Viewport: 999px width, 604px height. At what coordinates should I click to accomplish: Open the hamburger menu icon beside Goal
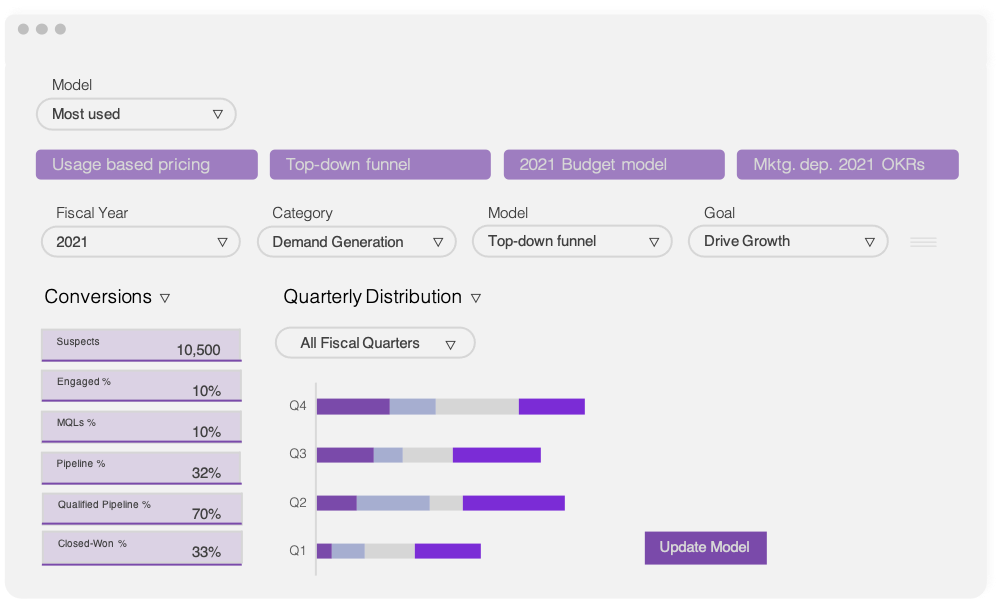tap(923, 242)
